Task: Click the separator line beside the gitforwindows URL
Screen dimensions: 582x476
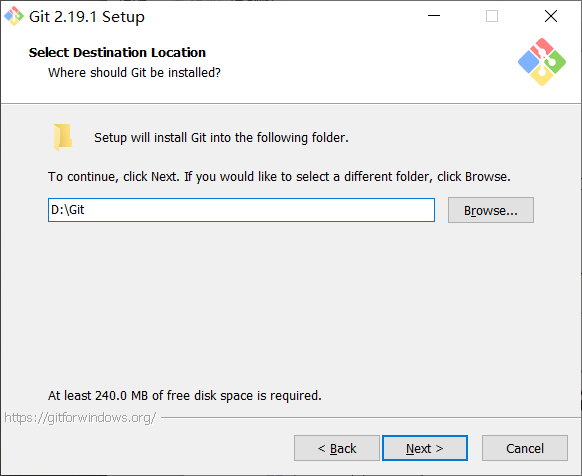Action: [x=371, y=418]
